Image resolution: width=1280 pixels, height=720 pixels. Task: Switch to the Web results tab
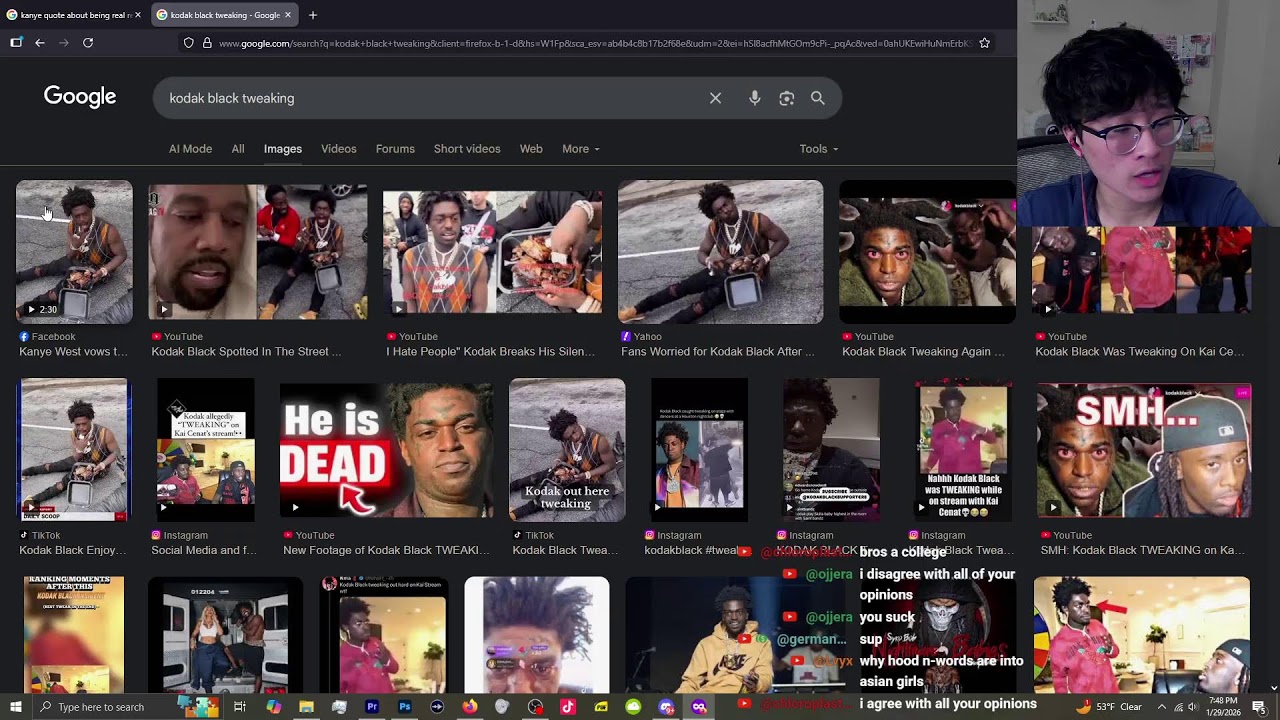531,149
